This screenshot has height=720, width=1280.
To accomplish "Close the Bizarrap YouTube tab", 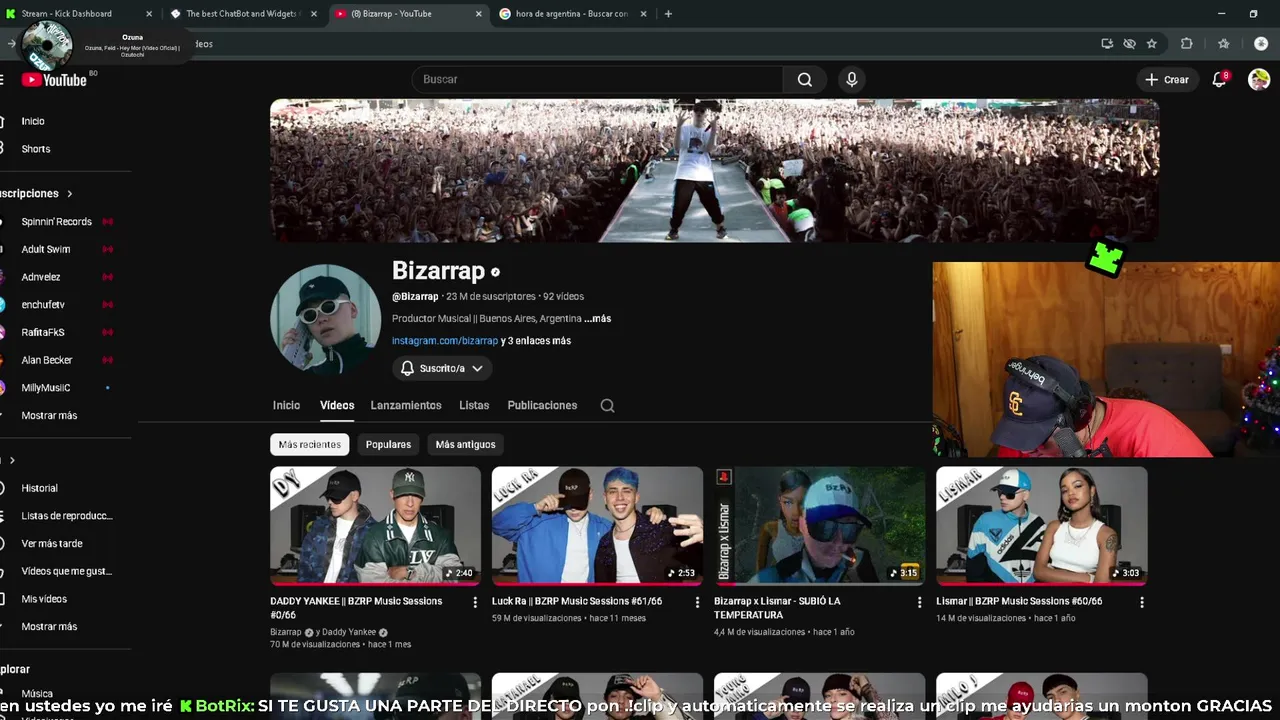I will (478, 14).
